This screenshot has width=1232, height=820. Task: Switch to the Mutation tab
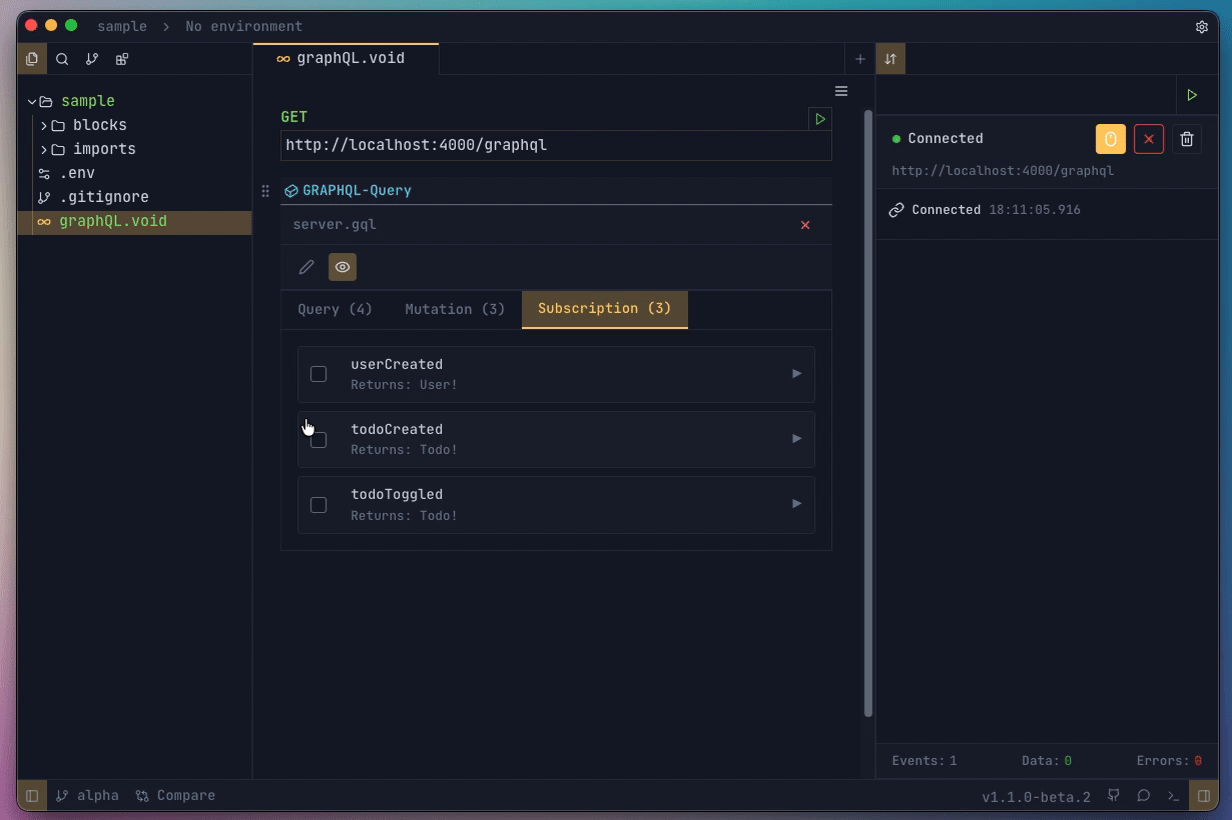click(x=455, y=309)
